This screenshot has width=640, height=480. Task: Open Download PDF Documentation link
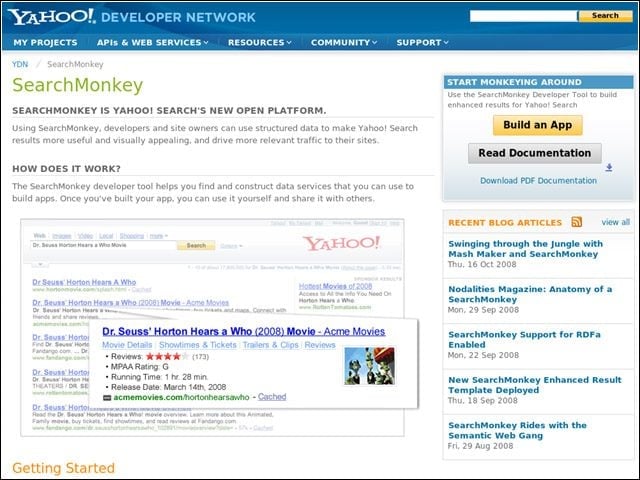(x=538, y=180)
